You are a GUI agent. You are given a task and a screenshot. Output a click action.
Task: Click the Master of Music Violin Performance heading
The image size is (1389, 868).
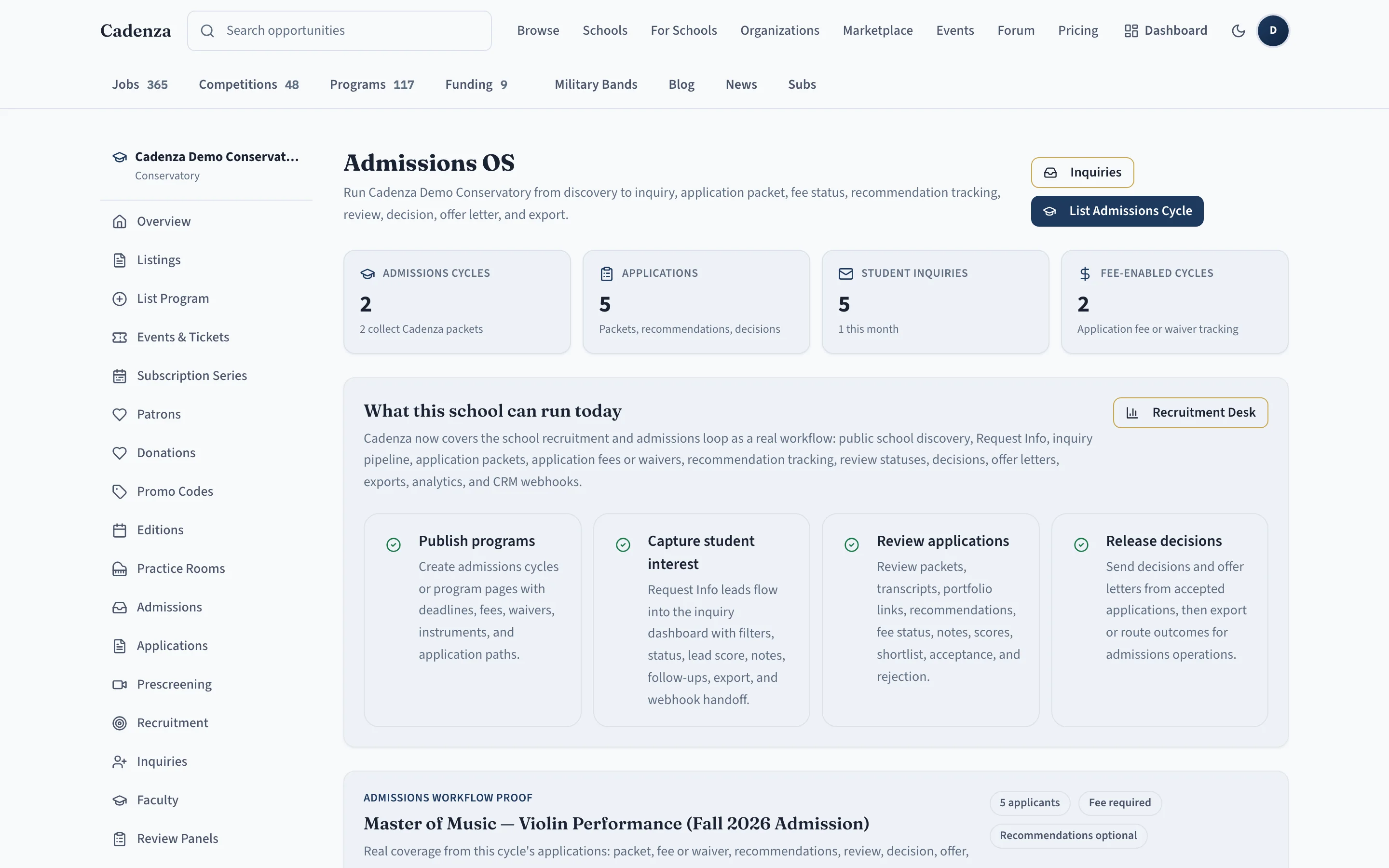(x=616, y=824)
